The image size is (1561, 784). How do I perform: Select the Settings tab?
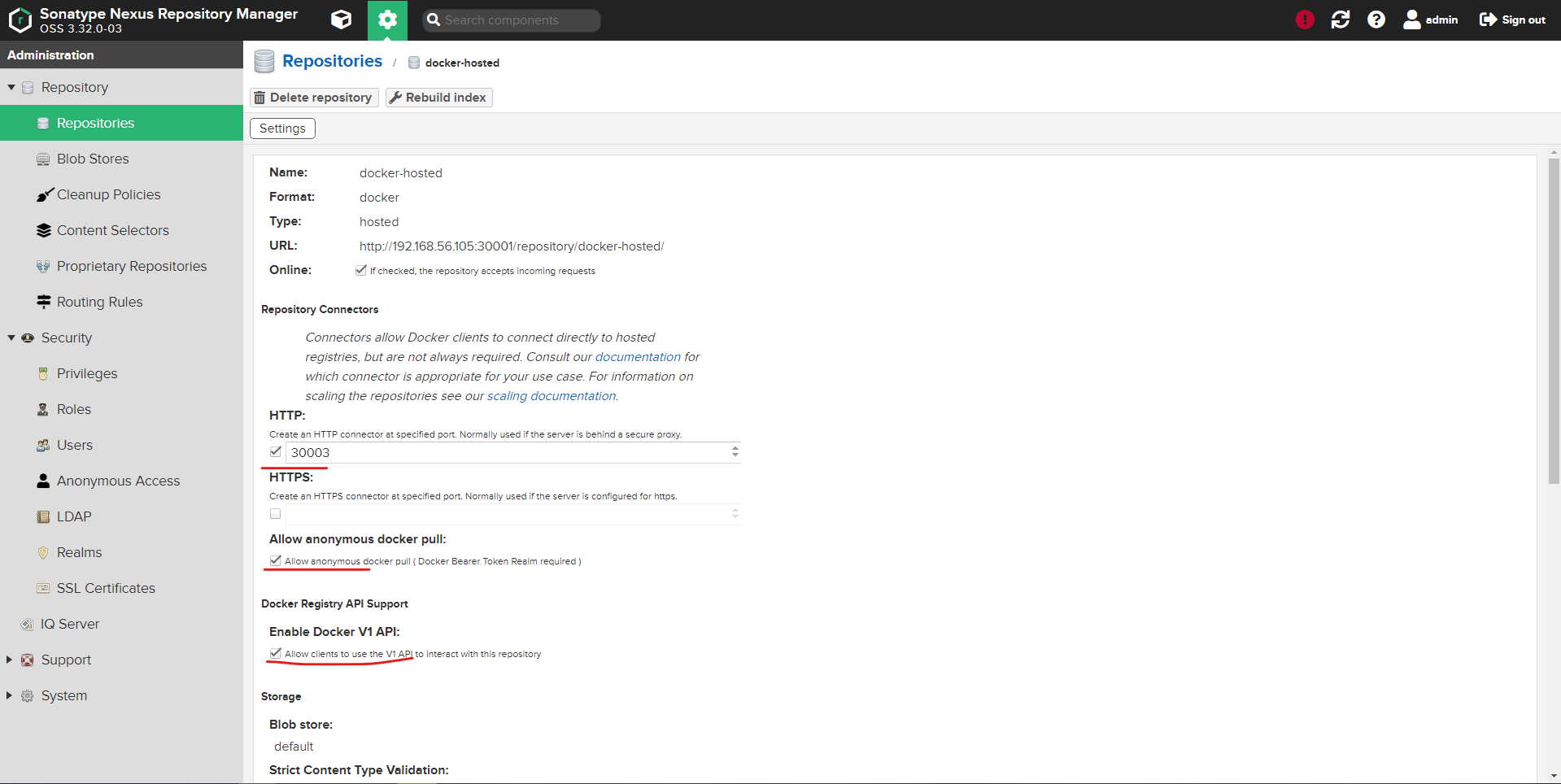[x=282, y=128]
